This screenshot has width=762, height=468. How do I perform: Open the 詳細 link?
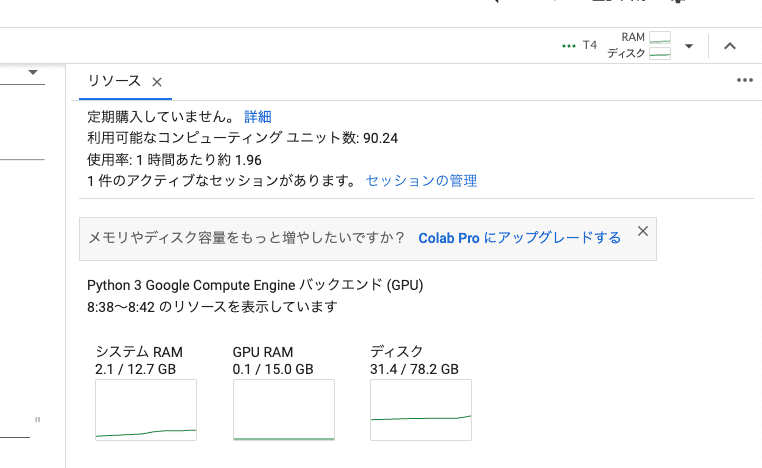click(258, 117)
